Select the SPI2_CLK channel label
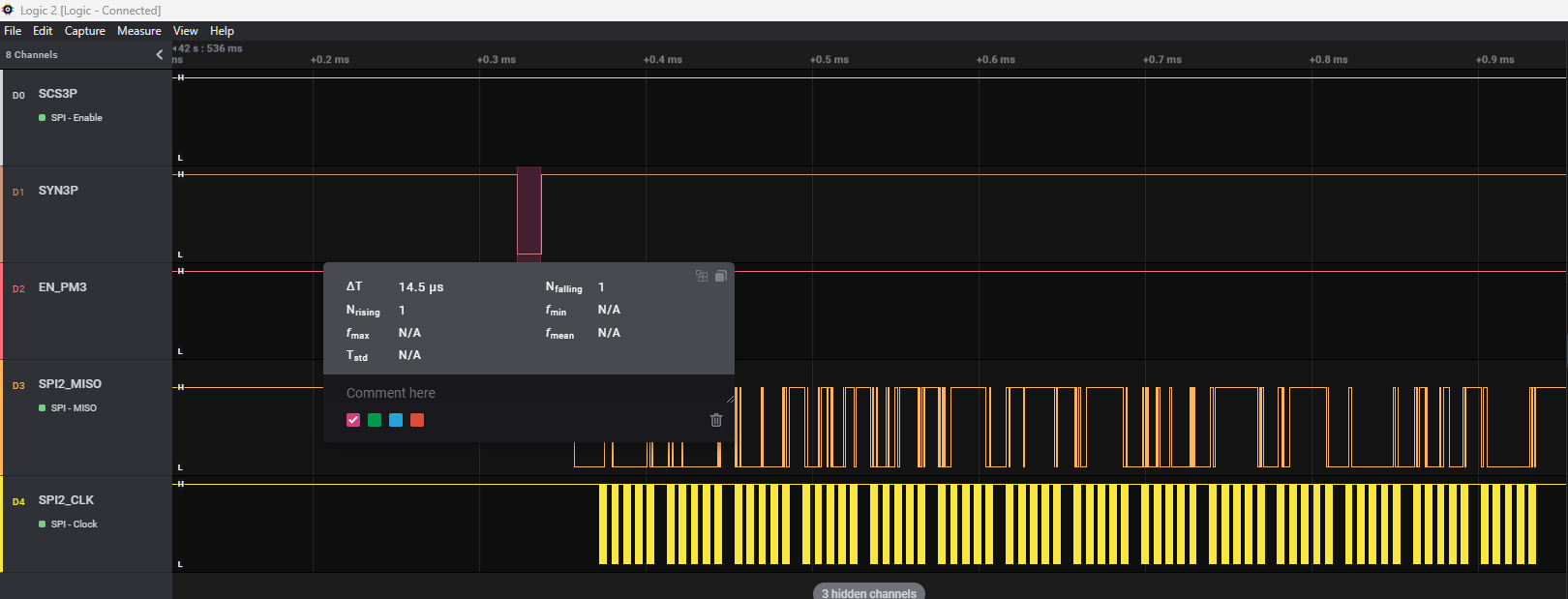The height and width of the screenshot is (599, 1568). 66,500
